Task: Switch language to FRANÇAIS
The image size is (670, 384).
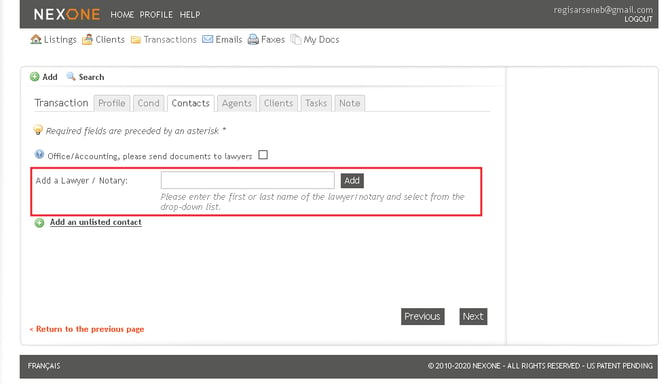Action: point(44,366)
